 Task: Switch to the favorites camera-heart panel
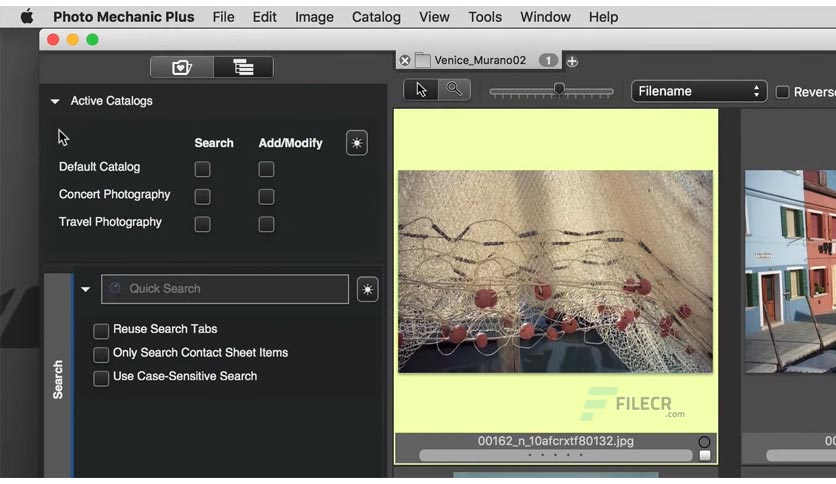click(x=182, y=67)
